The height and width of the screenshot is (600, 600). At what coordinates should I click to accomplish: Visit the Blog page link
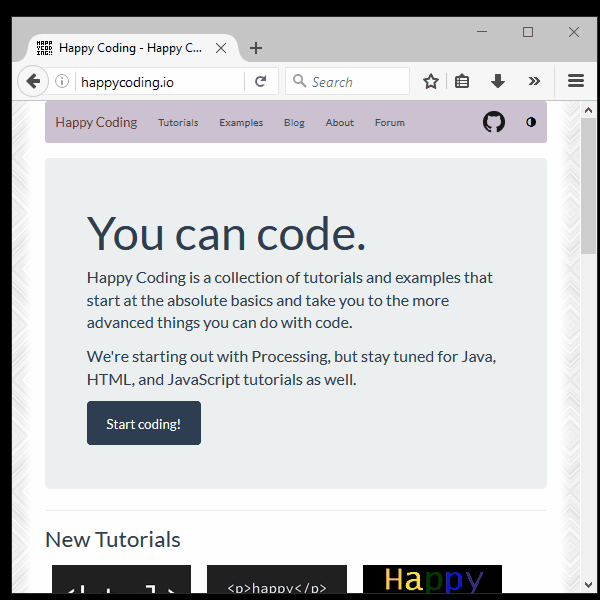(x=294, y=123)
